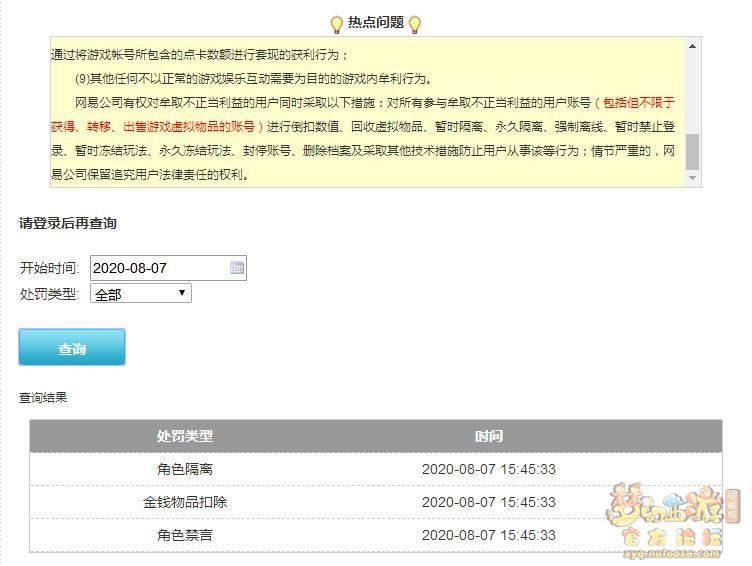Click the light bulb icon left of 热点问题
This screenshot has width=752, height=566.
(337, 24)
